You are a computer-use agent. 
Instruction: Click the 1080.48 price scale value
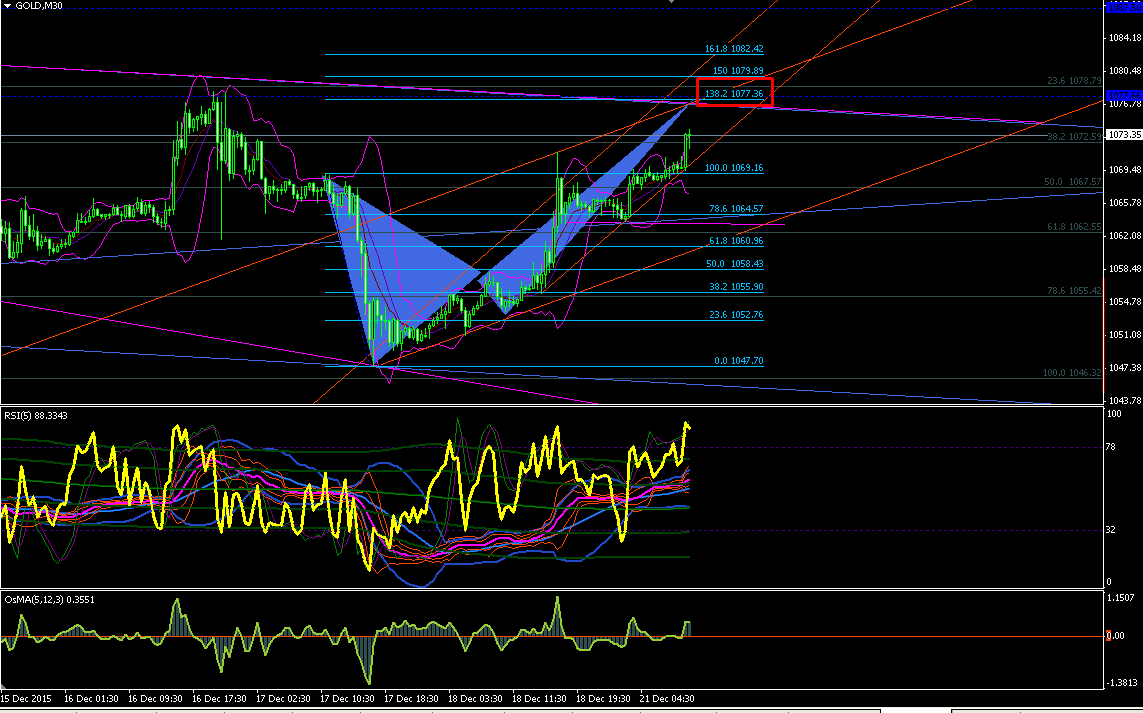pyautogui.click(x=1126, y=71)
